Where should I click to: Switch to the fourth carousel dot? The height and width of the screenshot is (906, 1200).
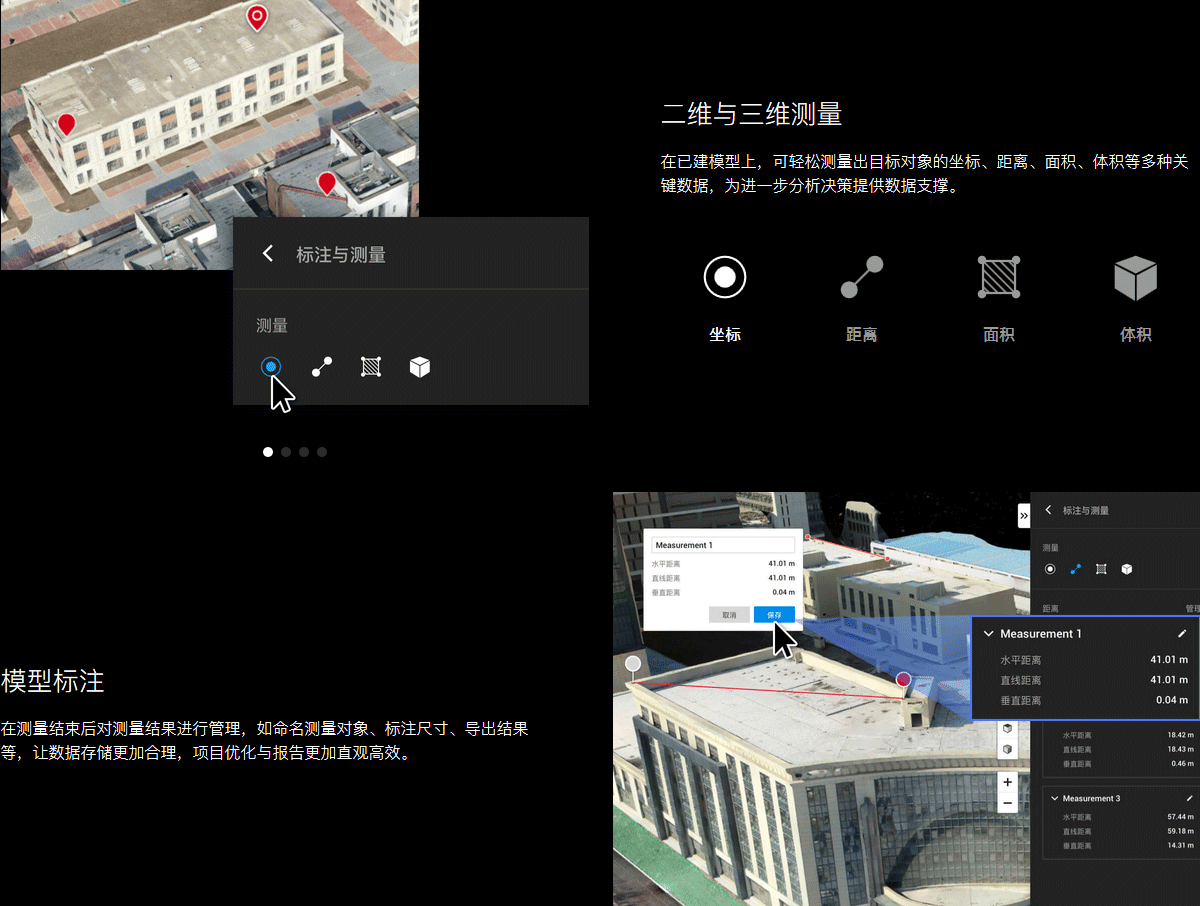[x=322, y=452]
